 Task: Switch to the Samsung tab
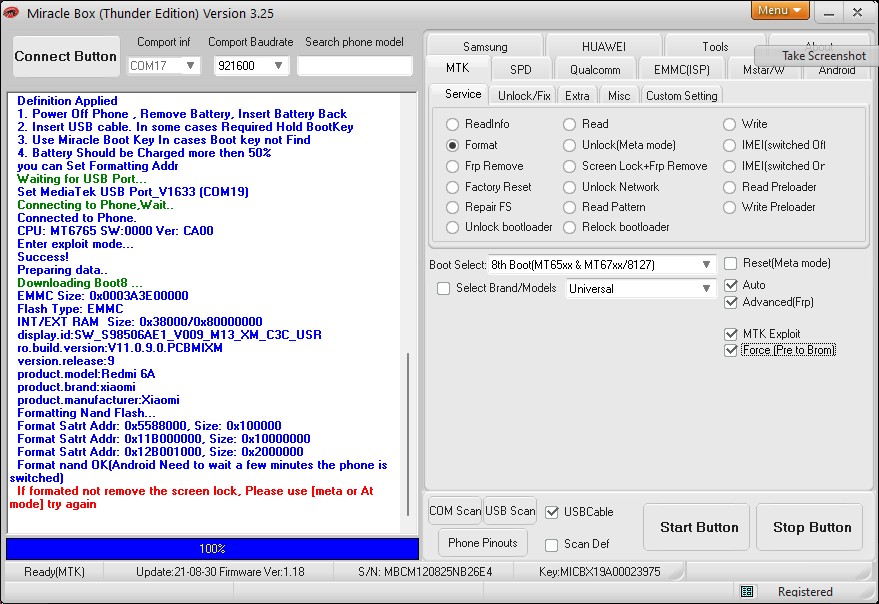[x=485, y=47]
